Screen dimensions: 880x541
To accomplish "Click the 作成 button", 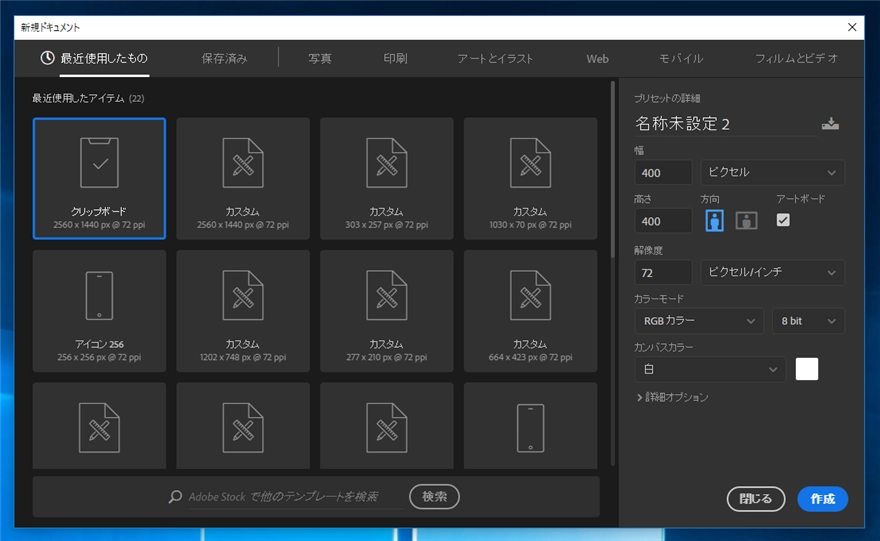I will click(822, 499).
